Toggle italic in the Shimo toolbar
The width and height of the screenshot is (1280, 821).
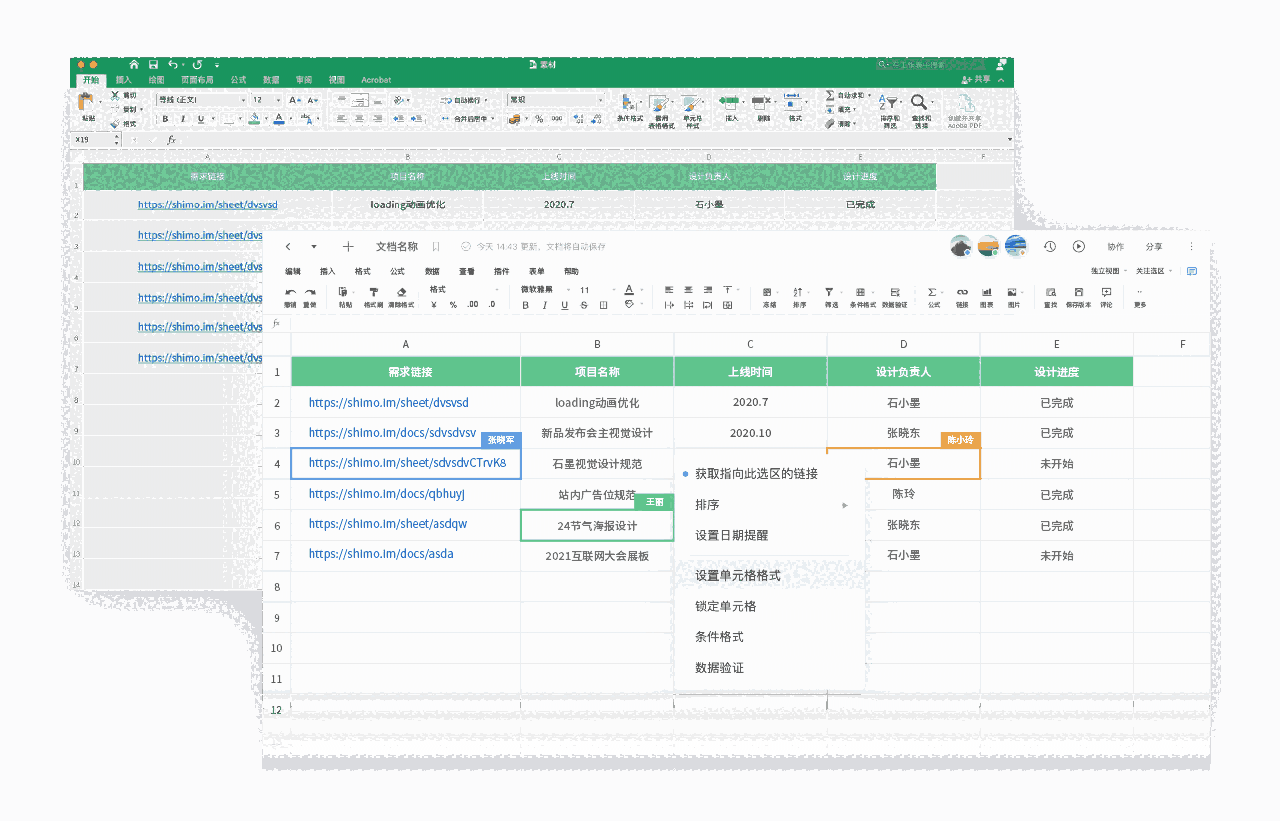coord(545,305)
